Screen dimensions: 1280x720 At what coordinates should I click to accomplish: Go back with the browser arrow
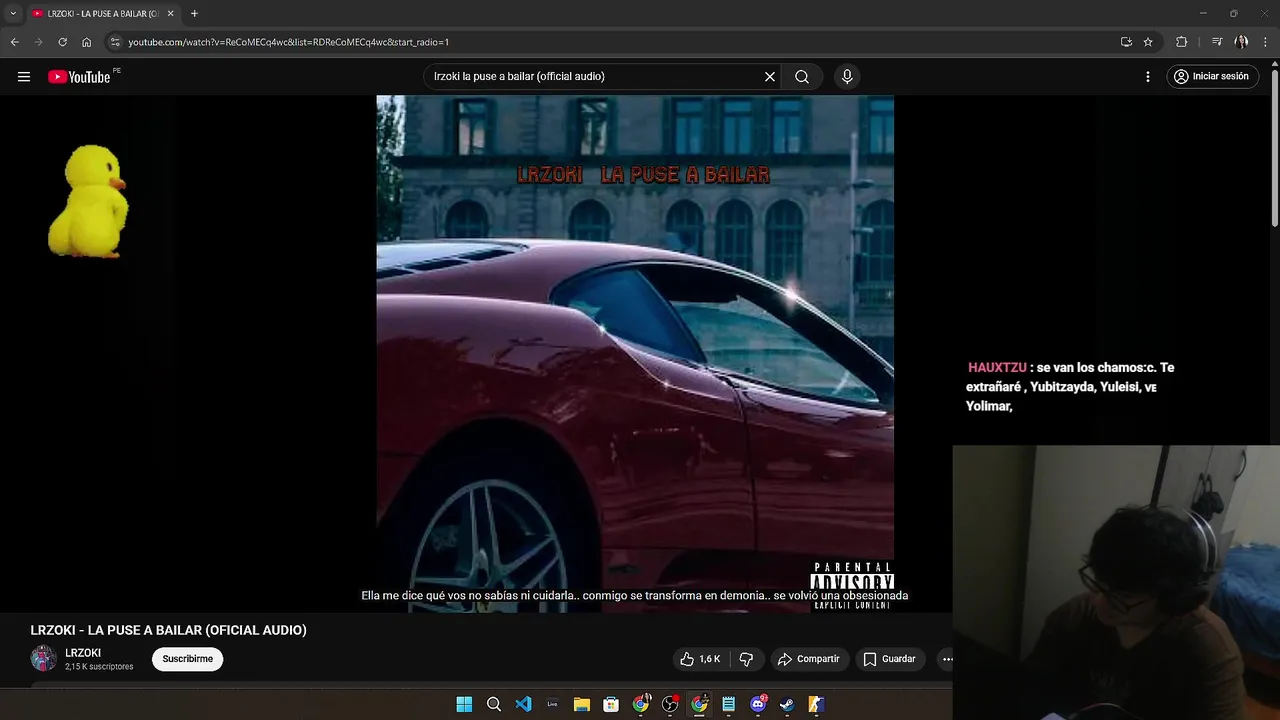[14, 42]
